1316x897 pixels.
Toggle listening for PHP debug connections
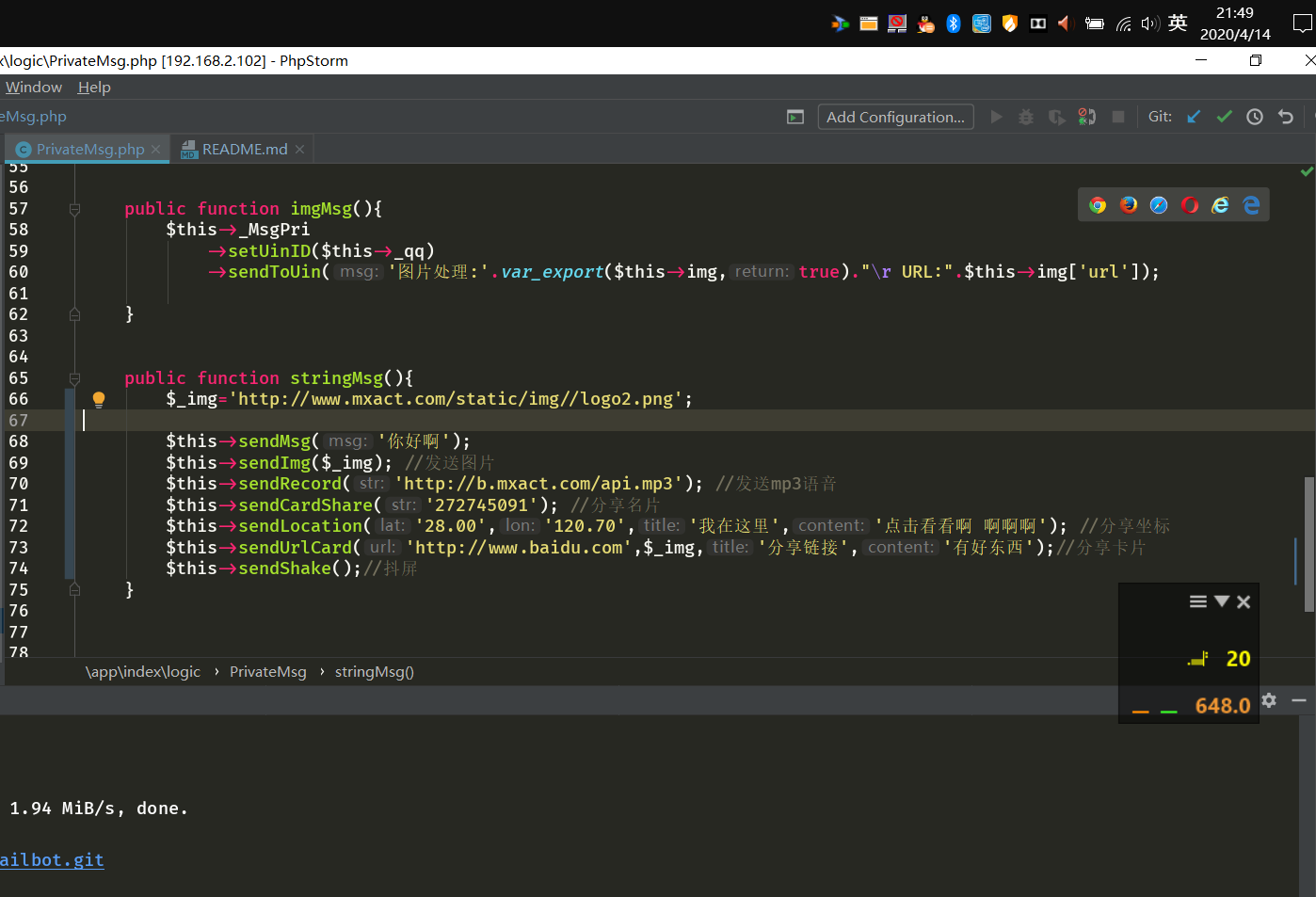1087,117
